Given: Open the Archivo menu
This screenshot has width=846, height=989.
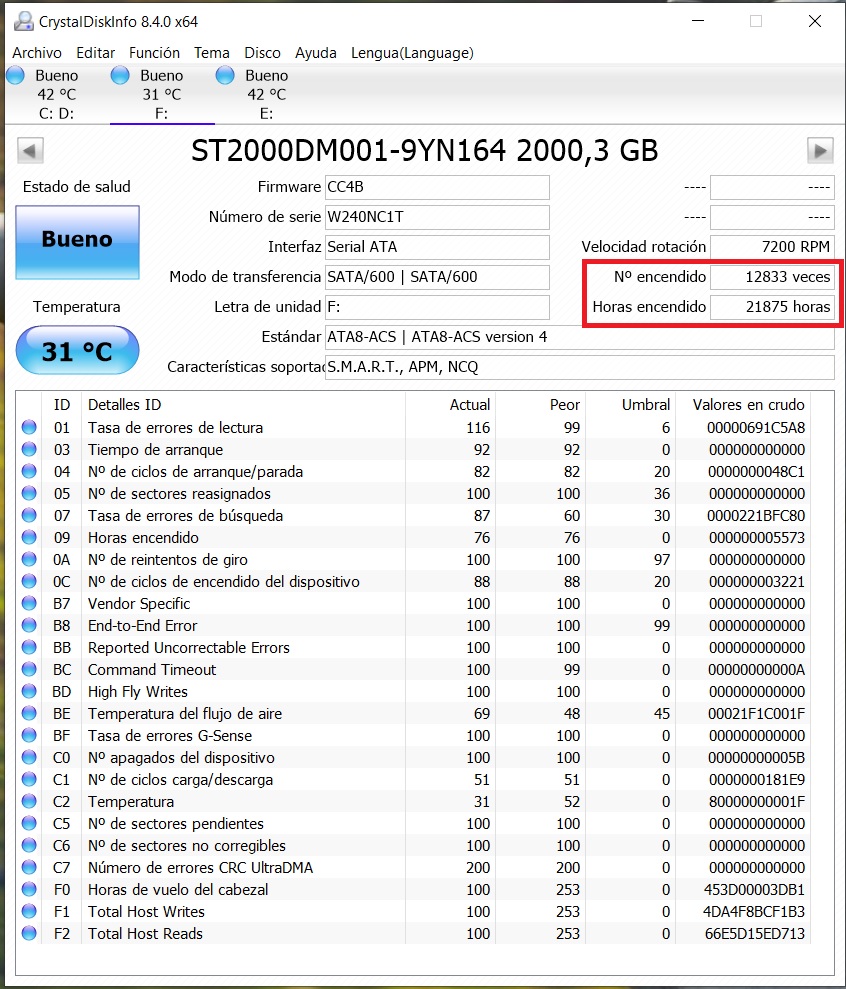Looking at the screenshot, I should (x=37, y=53).
